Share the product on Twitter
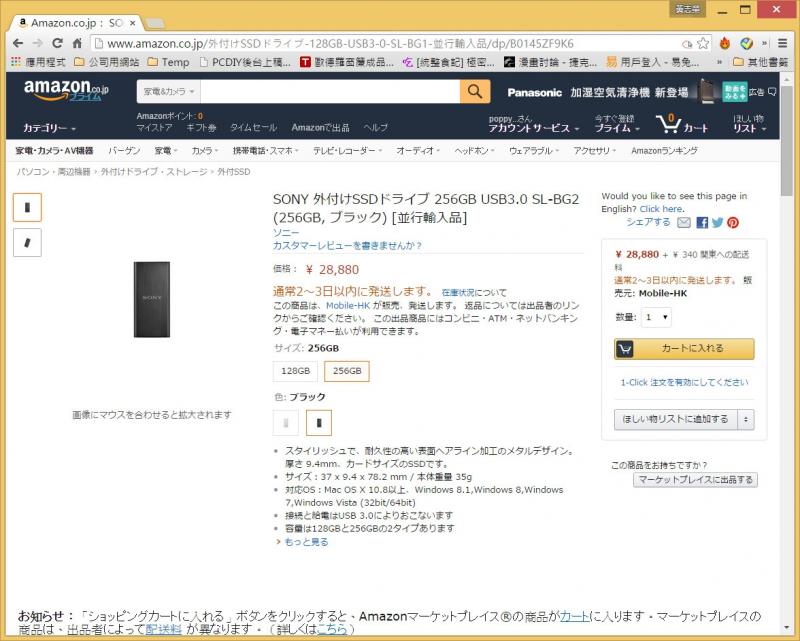 (x=717, y=223)
